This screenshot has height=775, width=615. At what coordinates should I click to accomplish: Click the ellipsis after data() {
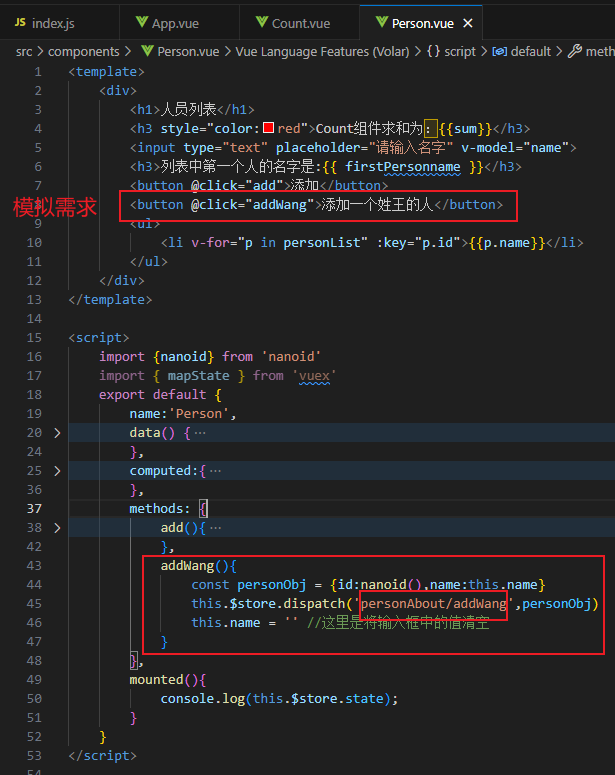point(200,433)
